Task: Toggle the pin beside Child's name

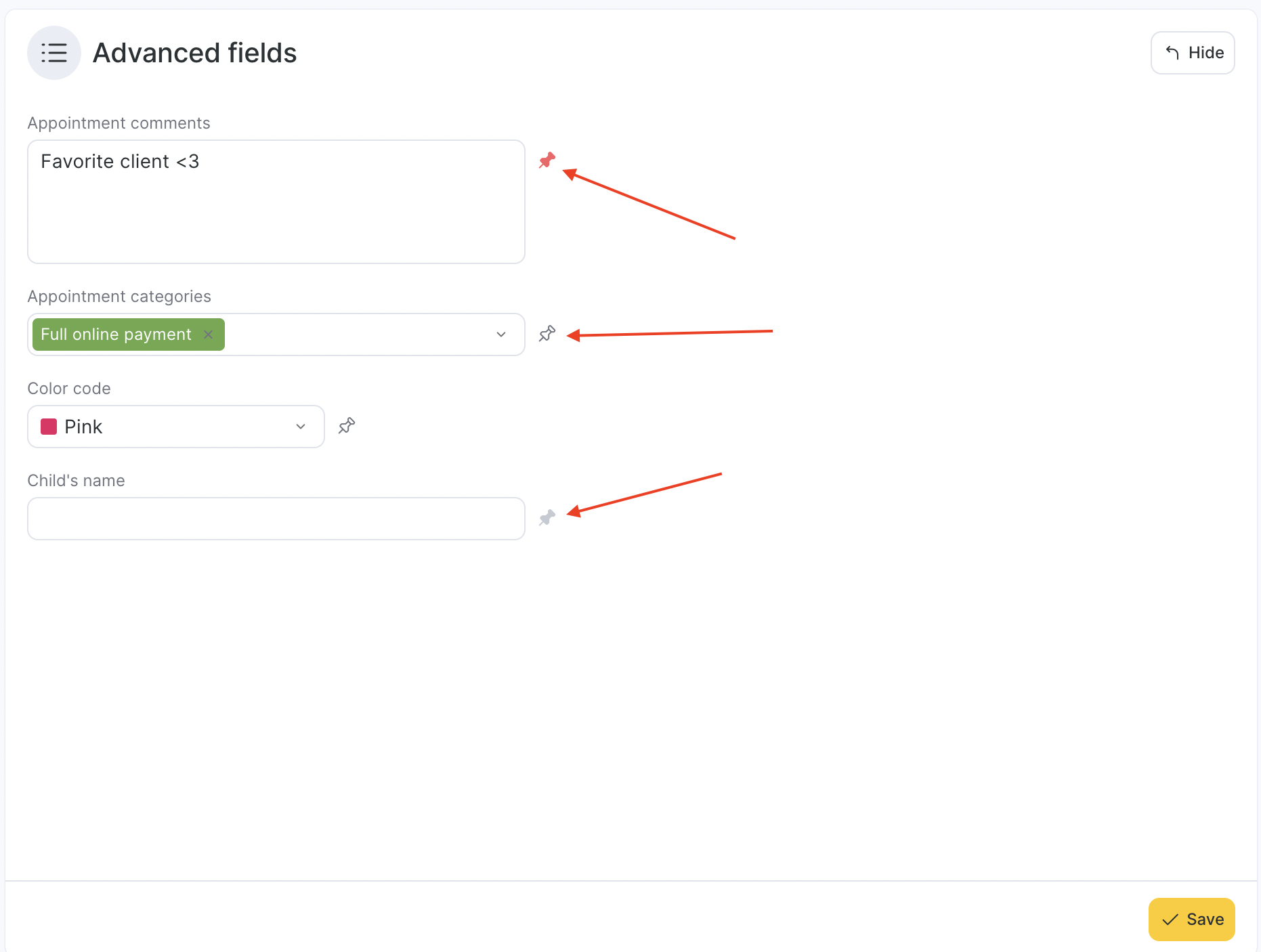Action: 547,518
